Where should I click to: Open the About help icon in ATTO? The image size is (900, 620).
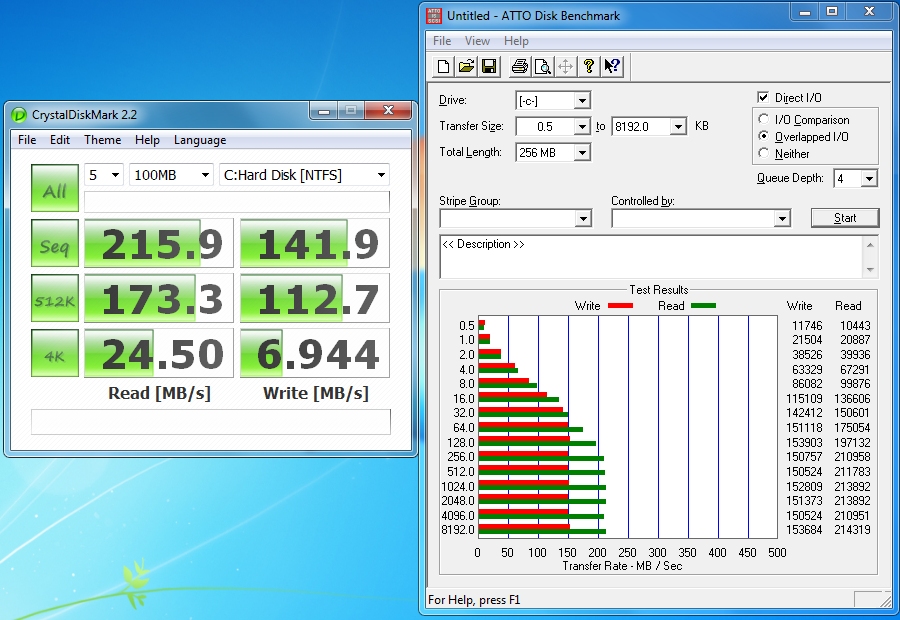pyautogui.click(x=589, y=66)
